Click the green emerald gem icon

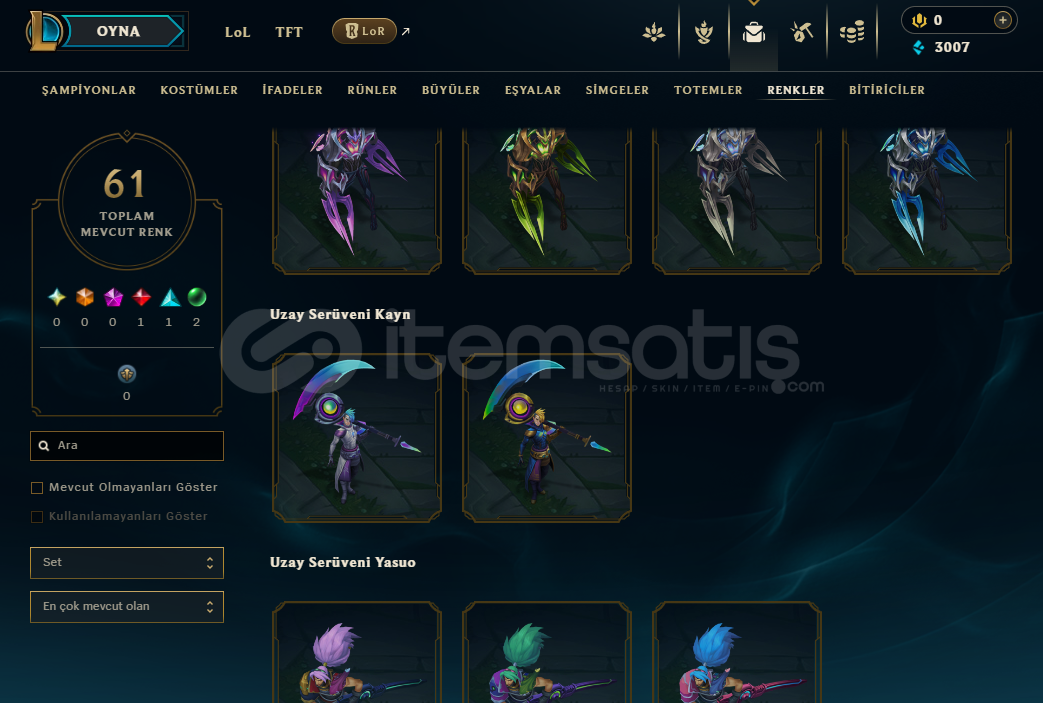tap(197, 297)
